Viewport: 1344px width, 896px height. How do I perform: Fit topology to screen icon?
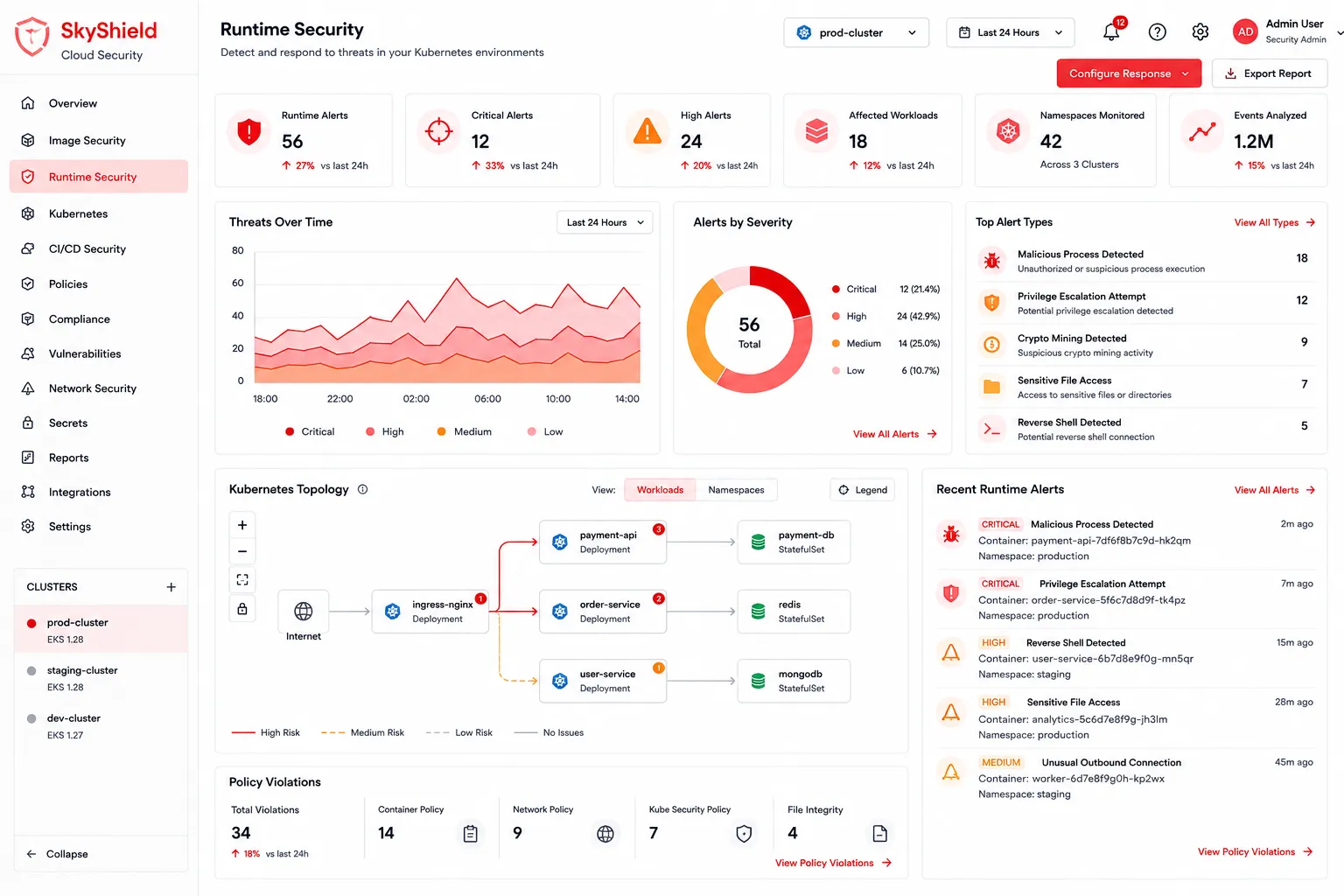point(242,579)
